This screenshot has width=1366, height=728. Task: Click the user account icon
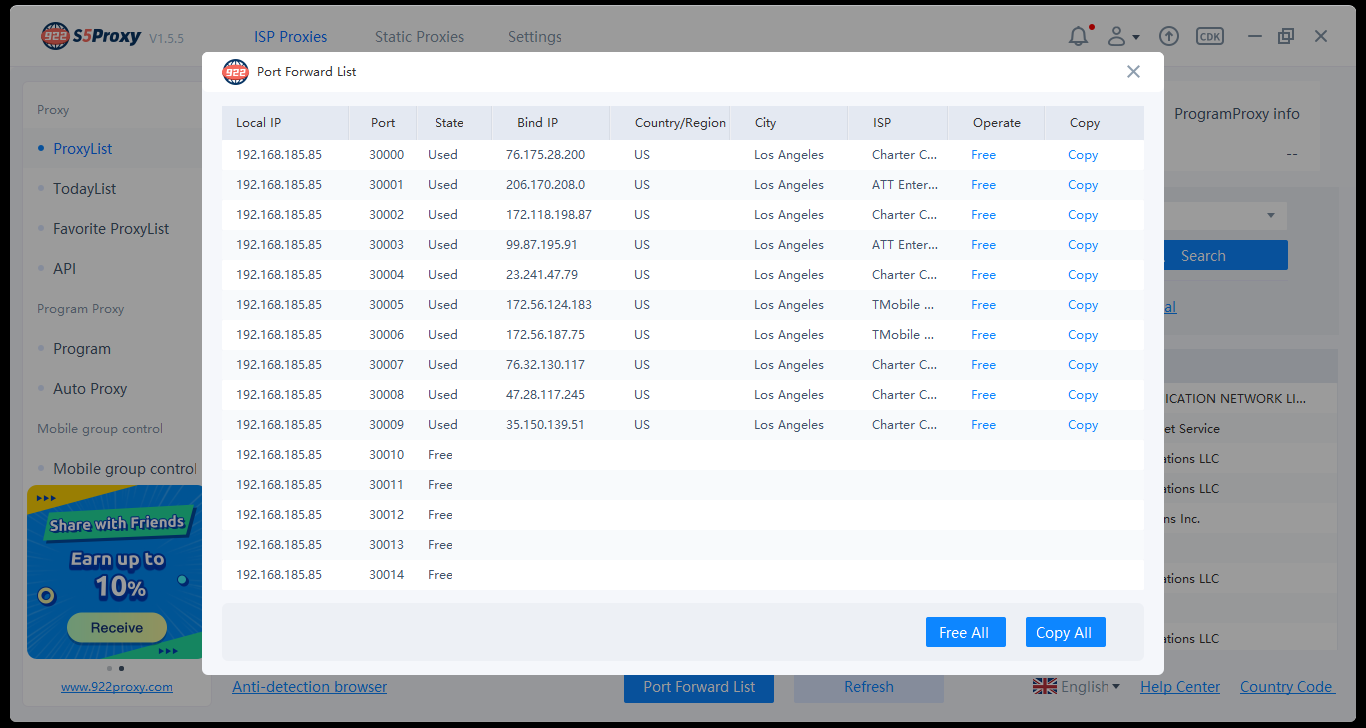pos(1115,35)
